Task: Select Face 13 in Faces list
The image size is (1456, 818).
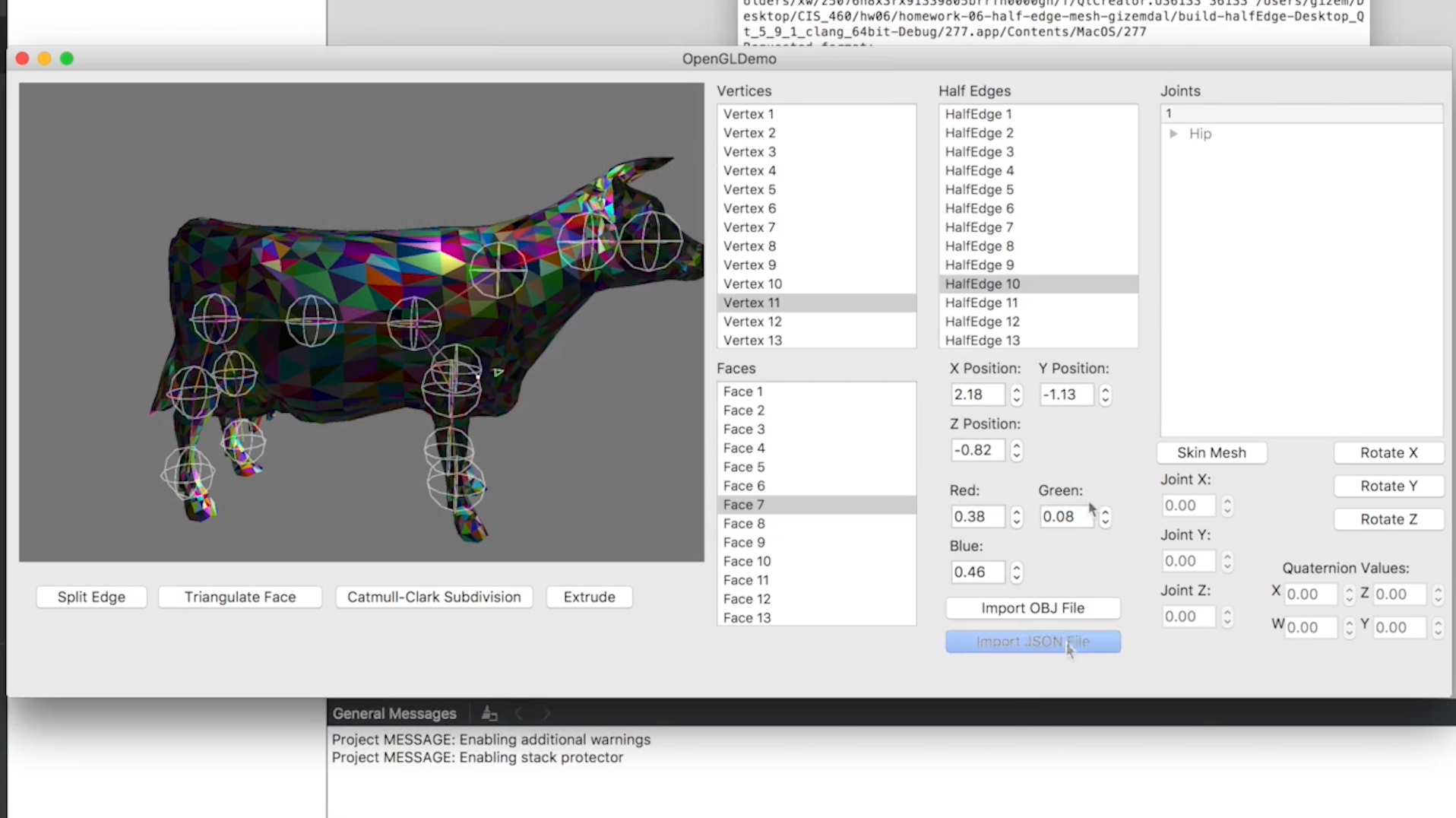Action: 816,618
